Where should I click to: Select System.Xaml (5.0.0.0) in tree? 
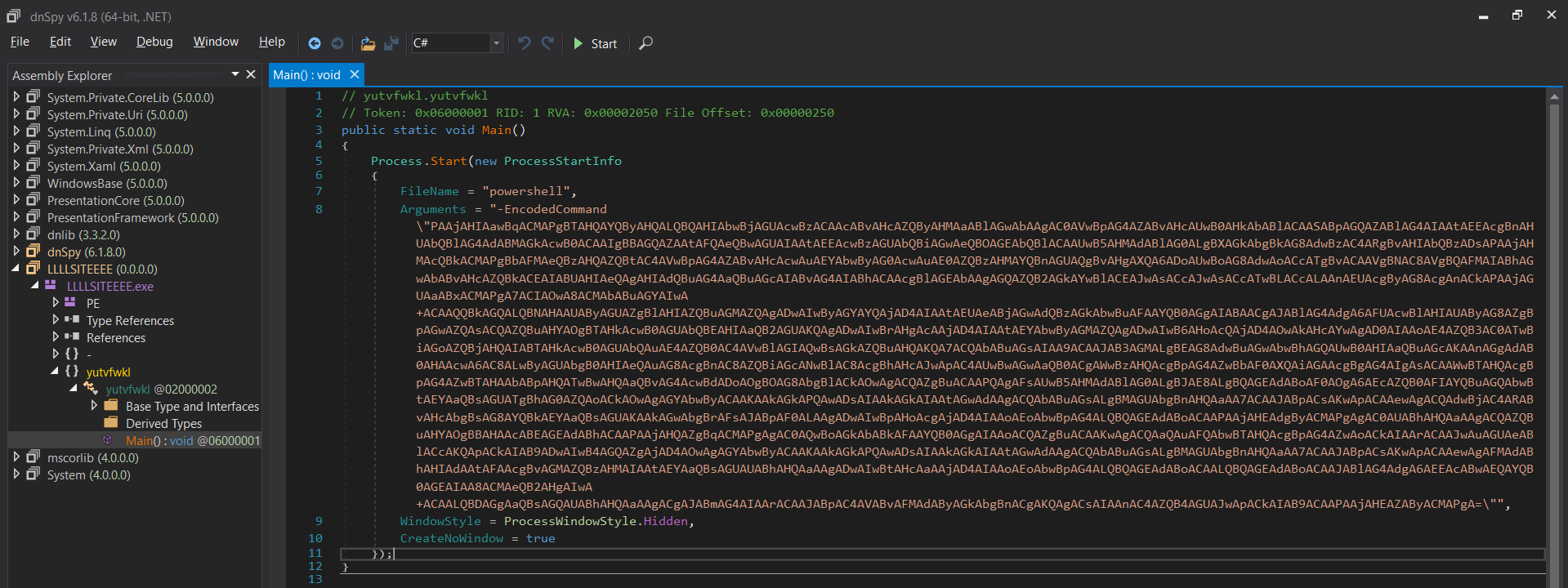point(104,167)
